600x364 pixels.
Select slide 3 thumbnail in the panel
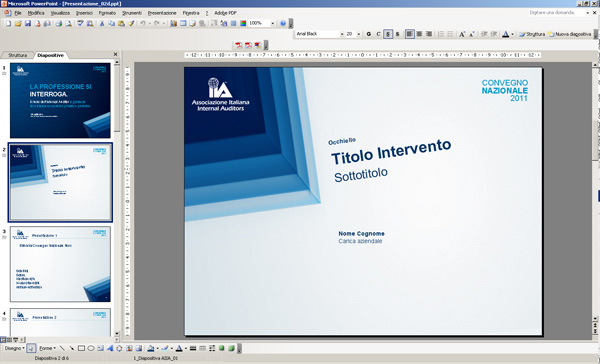[60, 264]
